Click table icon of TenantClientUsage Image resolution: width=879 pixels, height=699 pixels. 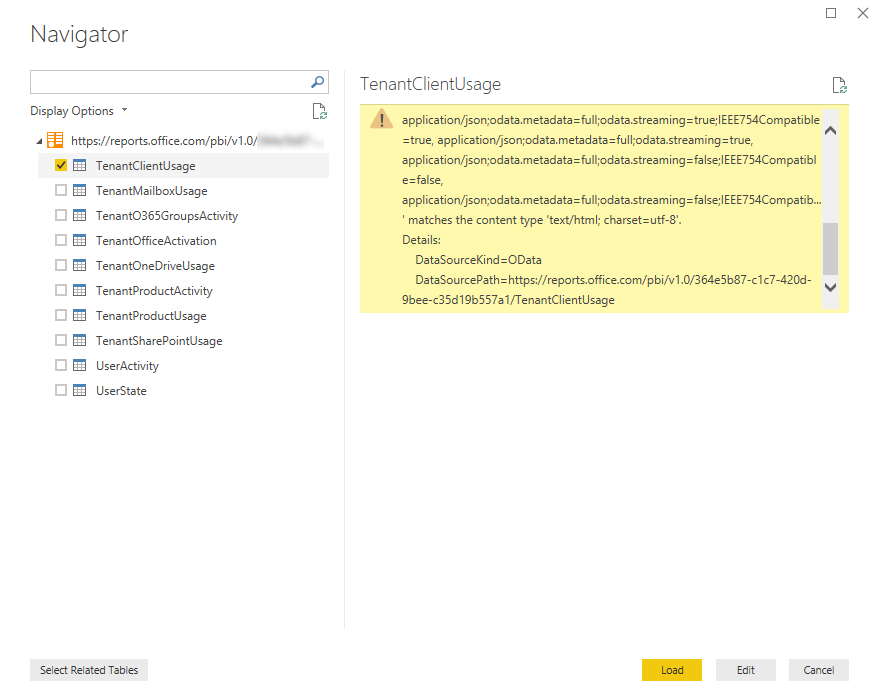click(x=80, y=165)
